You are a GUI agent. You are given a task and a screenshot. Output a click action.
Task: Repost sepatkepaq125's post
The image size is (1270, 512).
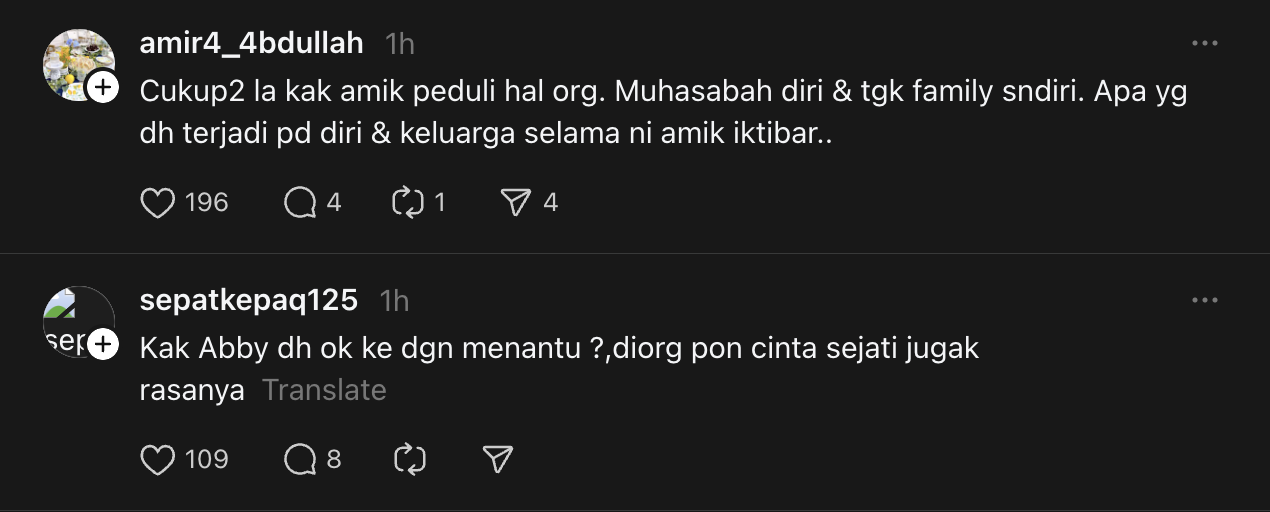409,459
